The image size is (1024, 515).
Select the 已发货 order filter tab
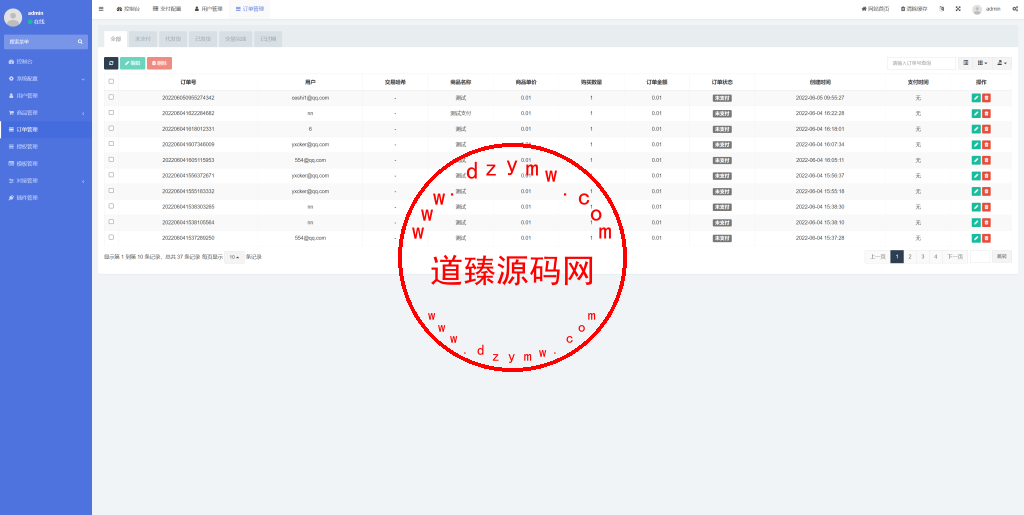pos(202,39)
